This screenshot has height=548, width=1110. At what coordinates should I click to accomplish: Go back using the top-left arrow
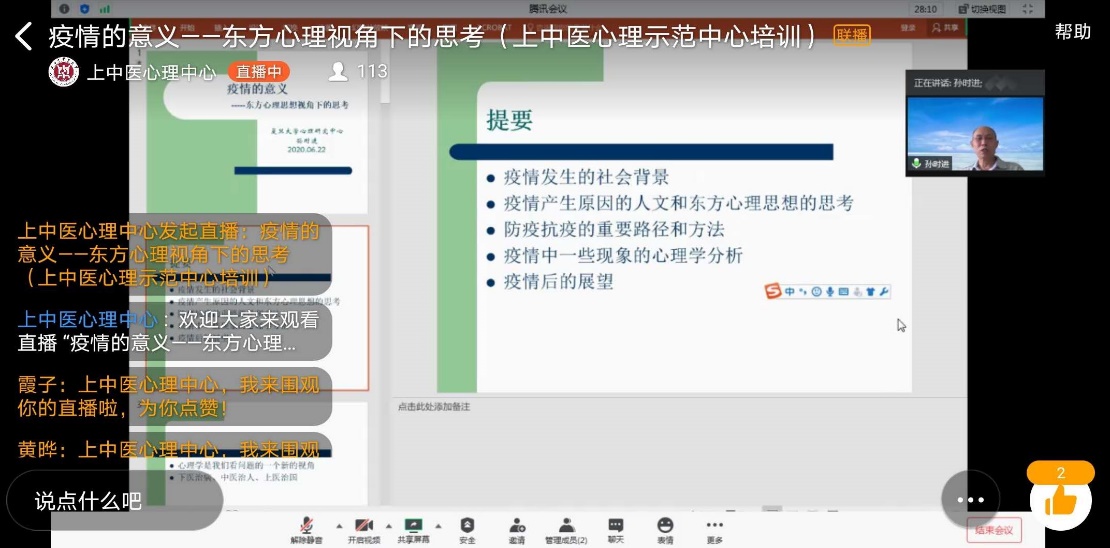tap(23, 37)
